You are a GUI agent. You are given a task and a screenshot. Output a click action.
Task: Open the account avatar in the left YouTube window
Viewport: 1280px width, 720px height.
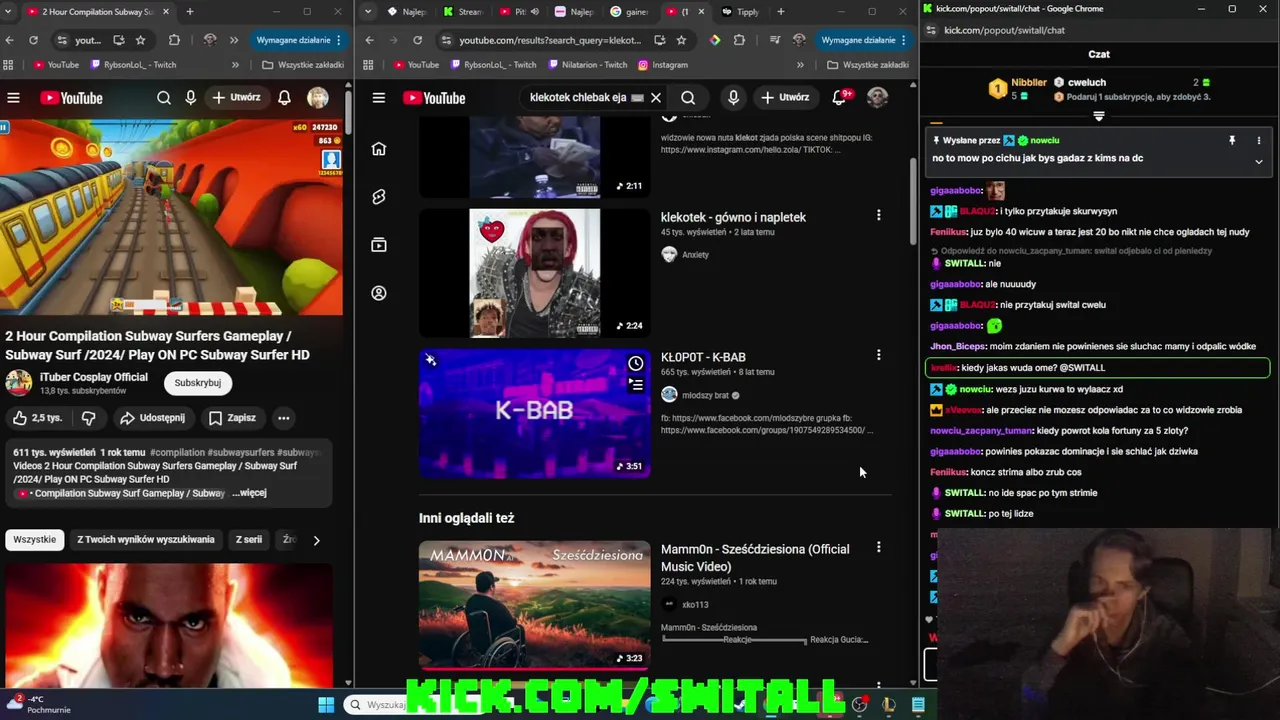[x=317, y=98]
